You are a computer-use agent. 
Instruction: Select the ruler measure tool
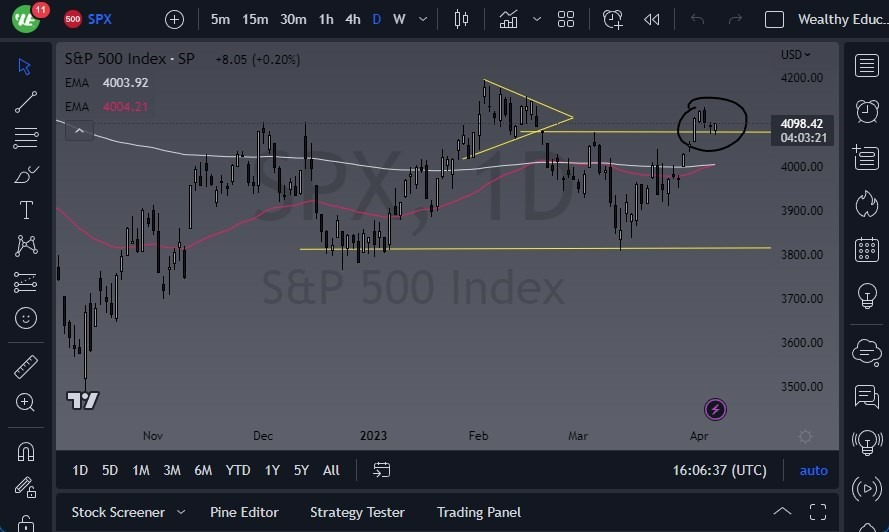click(x=26, y=367)
